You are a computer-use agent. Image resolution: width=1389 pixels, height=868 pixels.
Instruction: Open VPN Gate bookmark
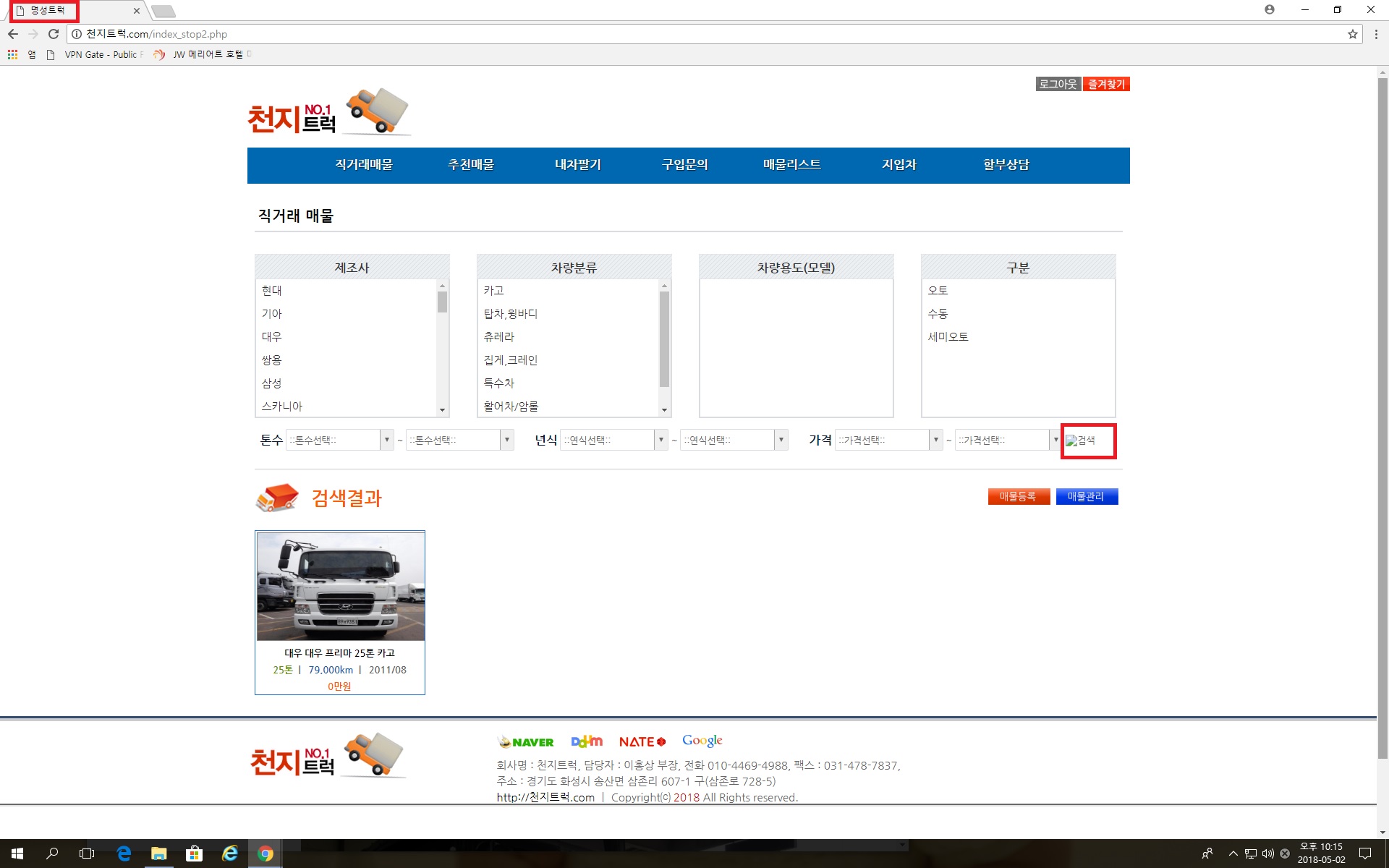click(94, 54)
